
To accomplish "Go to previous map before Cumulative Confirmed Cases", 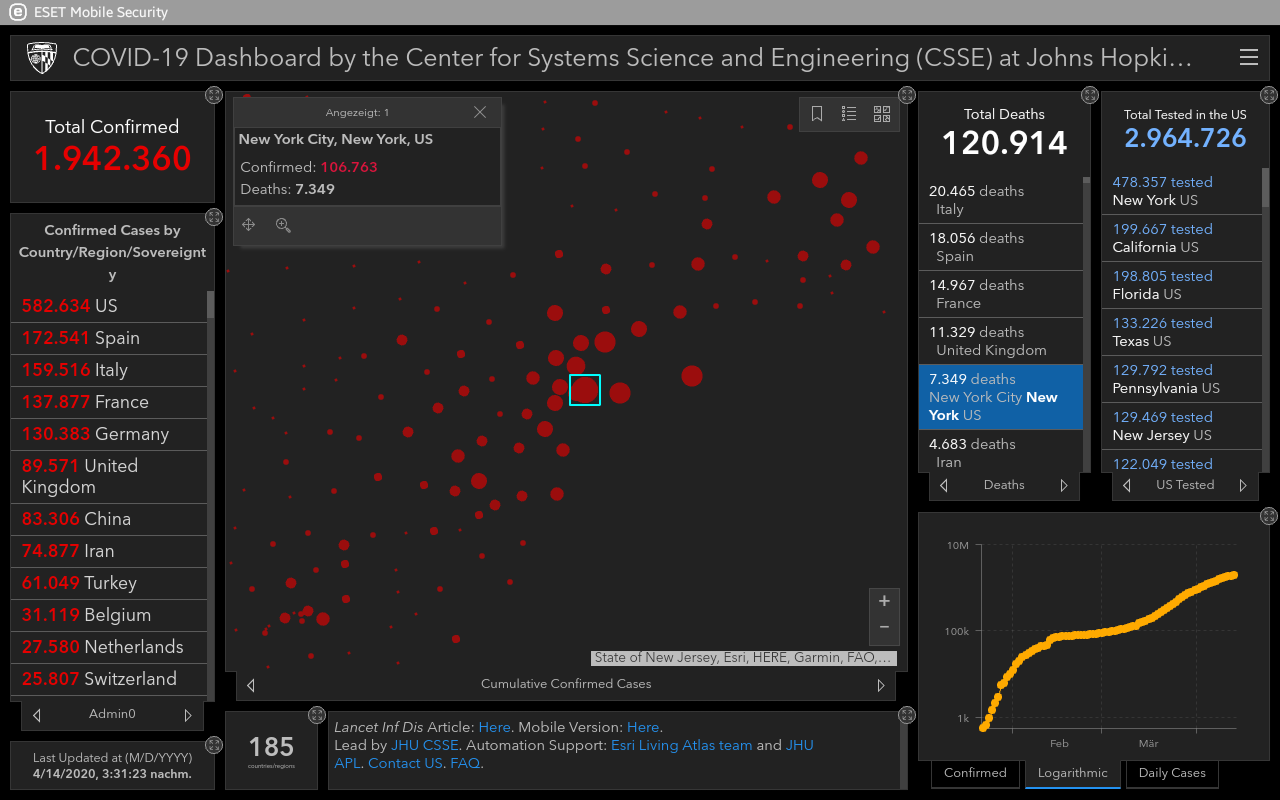I will click(x=251, y=685).
